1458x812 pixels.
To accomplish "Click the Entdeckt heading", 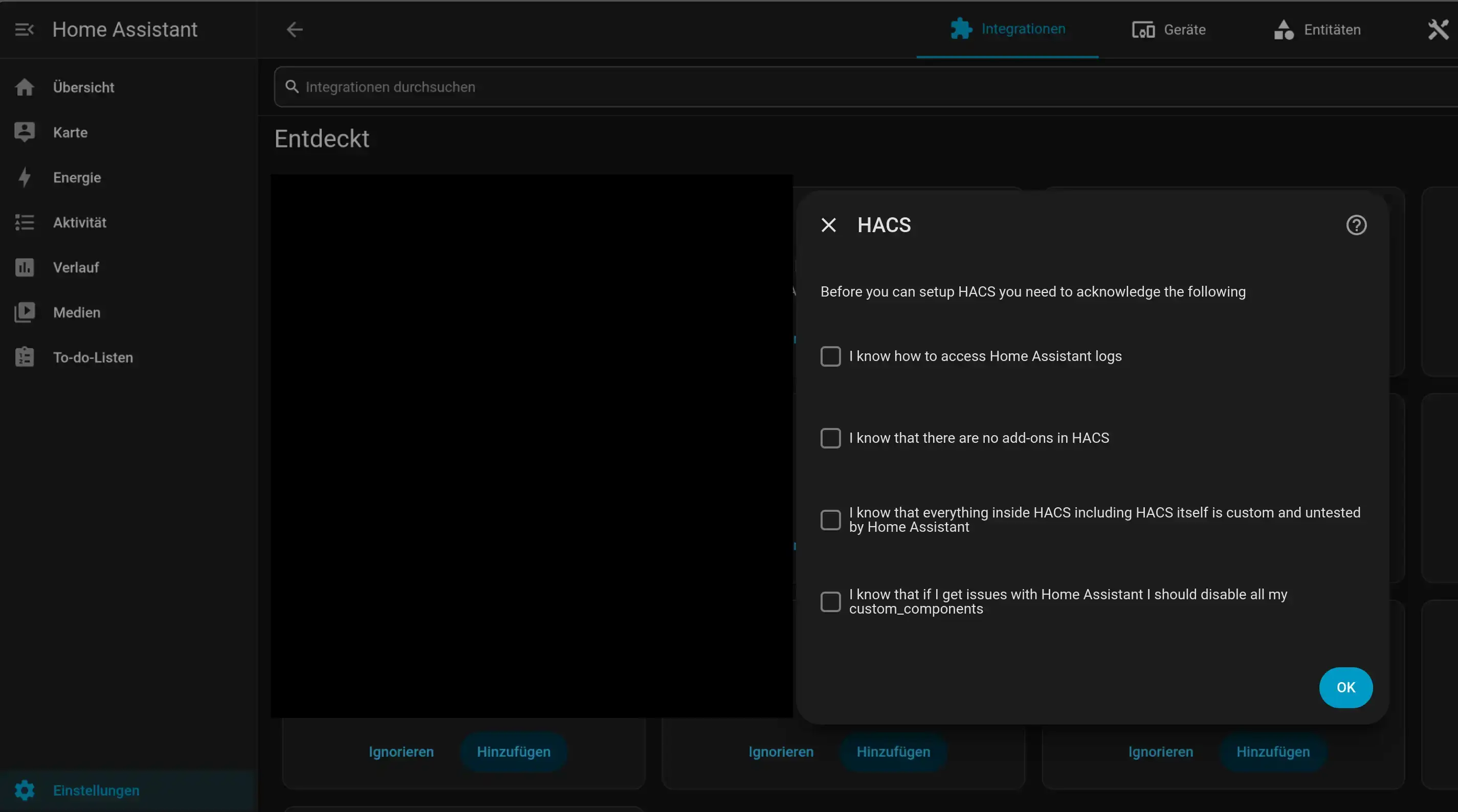I will pos(321,139).
